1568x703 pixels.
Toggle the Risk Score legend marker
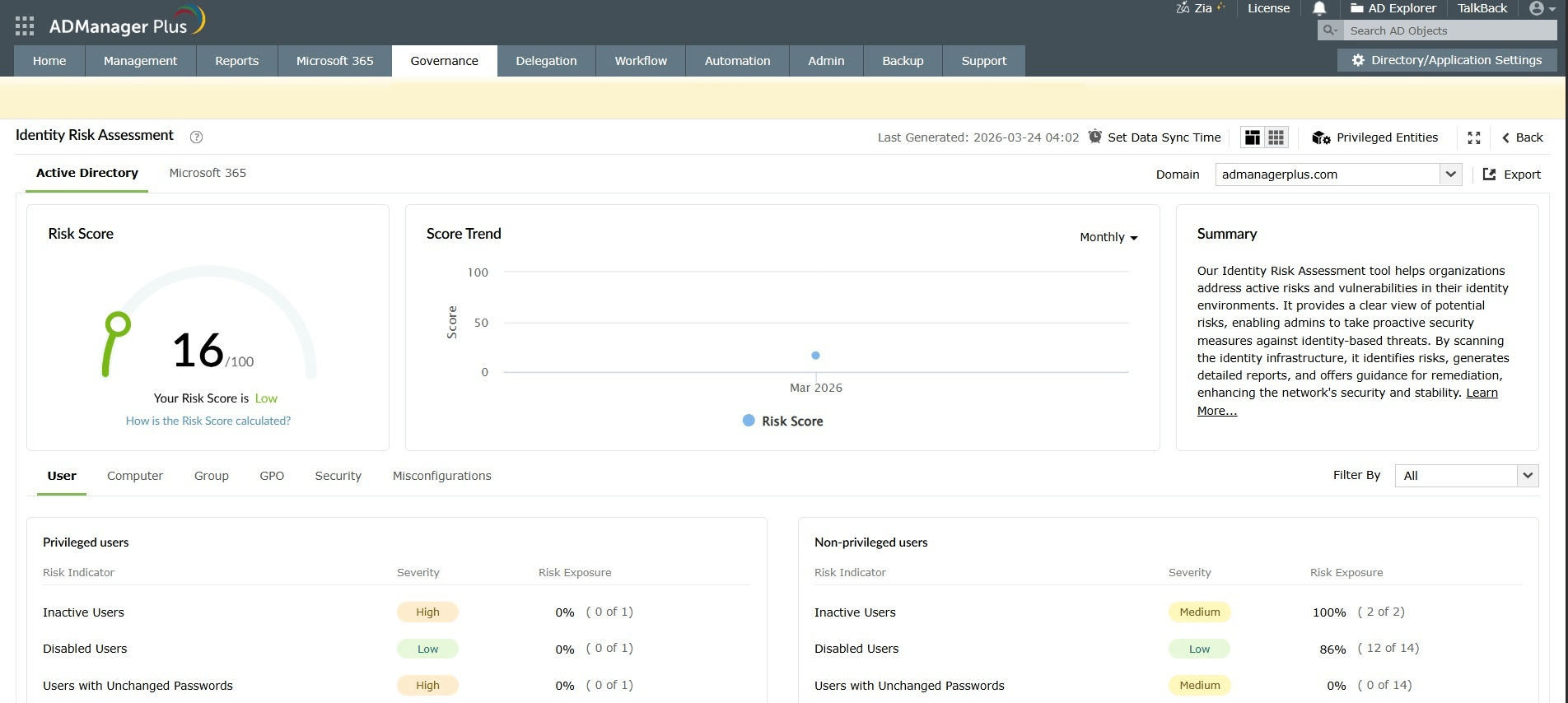point(749,421)
